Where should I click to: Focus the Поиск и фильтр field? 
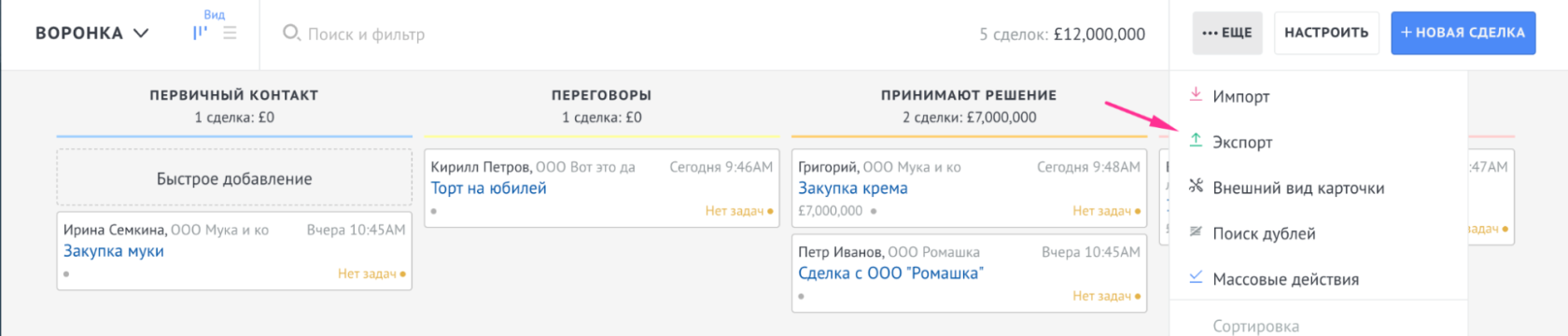pos(366,34)
